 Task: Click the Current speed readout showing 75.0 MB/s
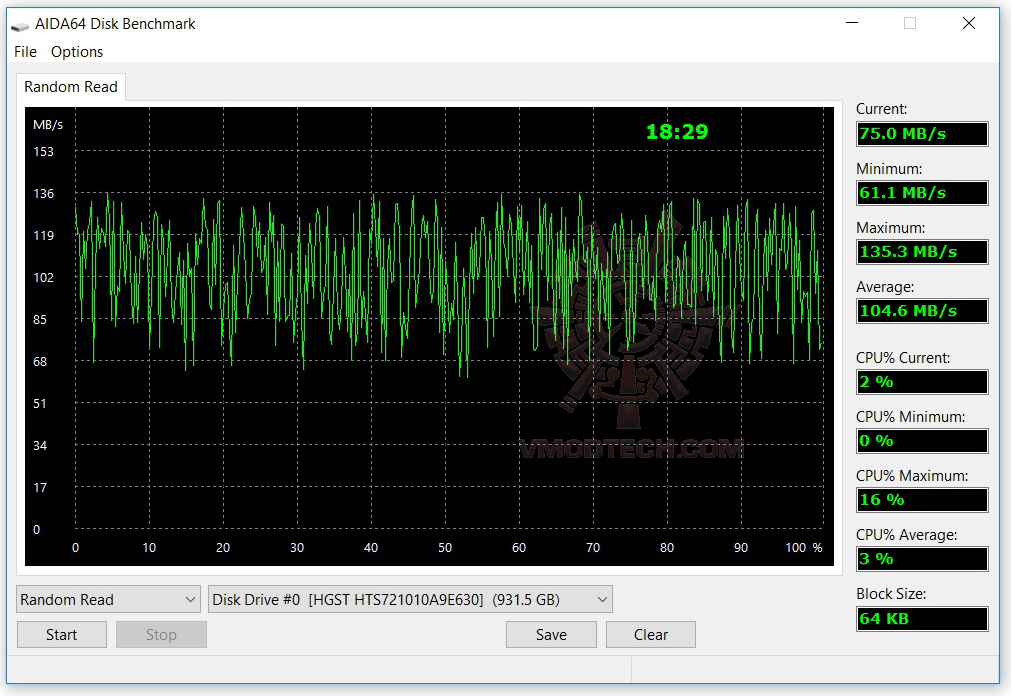pyautogui.click(x=921, y=133)
